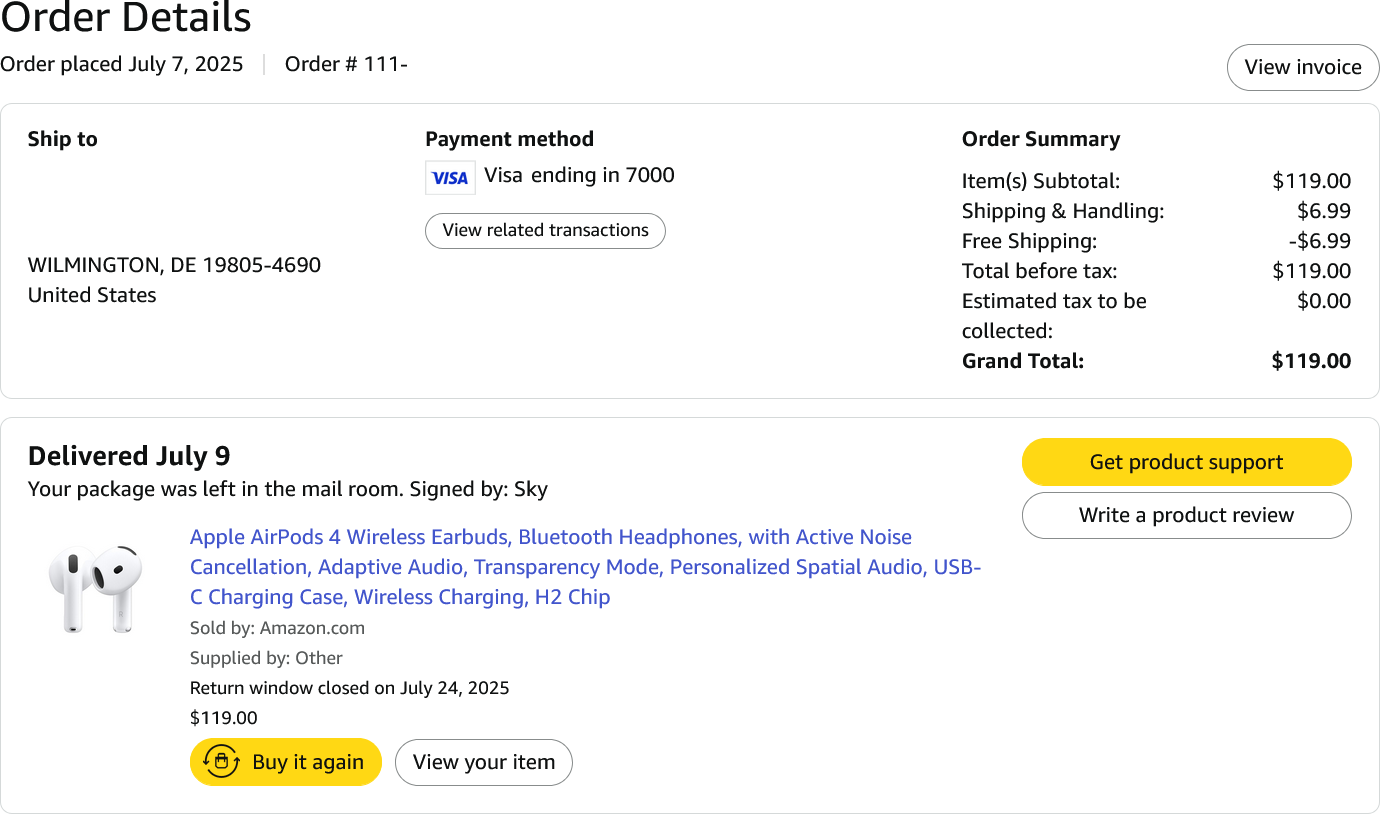Select the Visa ending in 7000 text
Image resolution: width=1380 pixels, height=814 pixels.
[579, 175]
